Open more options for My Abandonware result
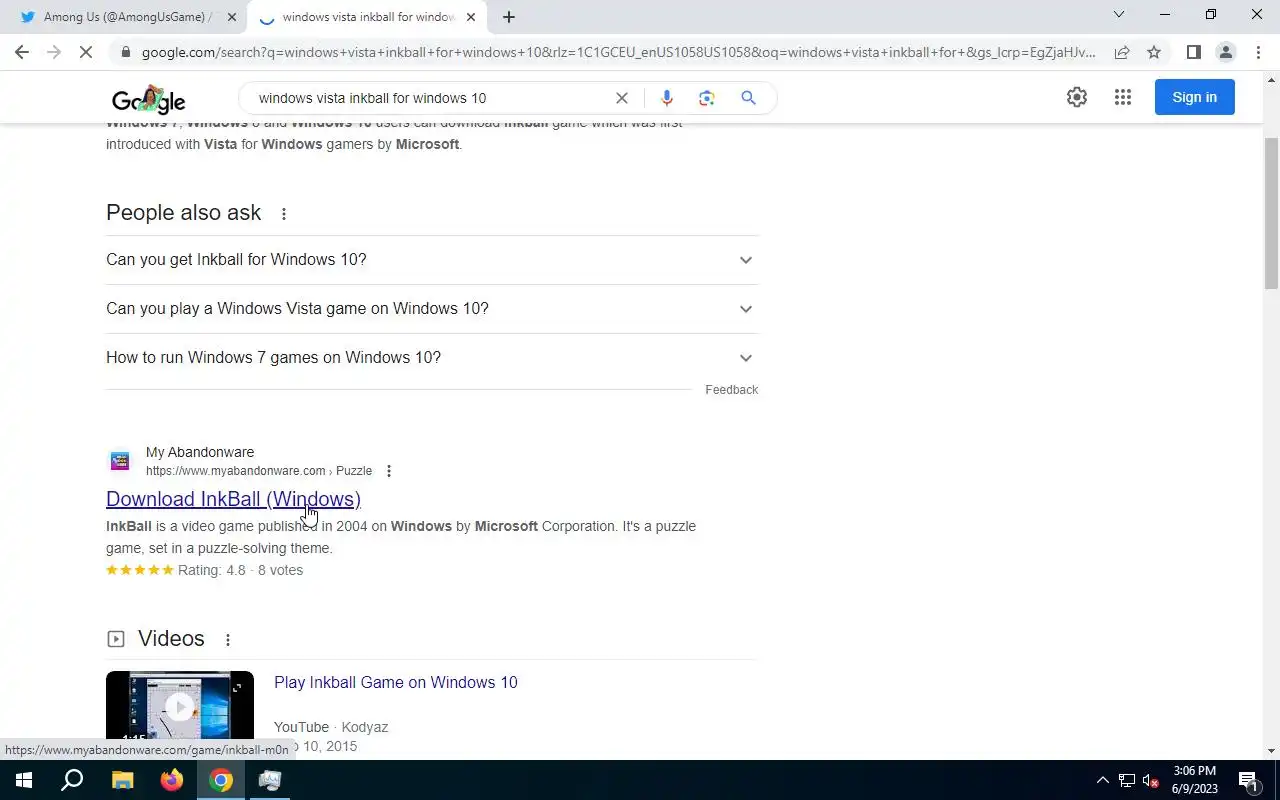Screen dimensions: 1280x800 pos(389,471)
